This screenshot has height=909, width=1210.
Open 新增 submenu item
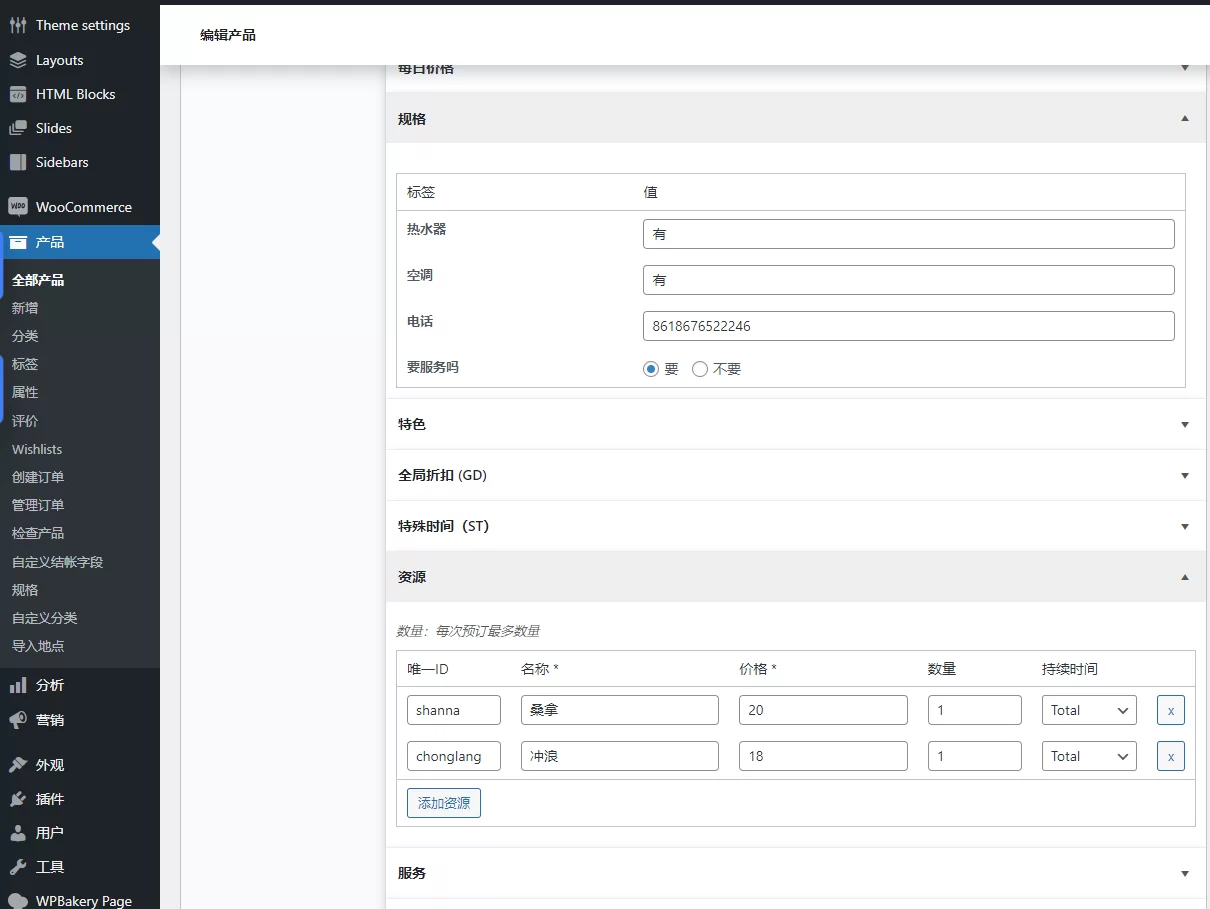tap(25, 308)
